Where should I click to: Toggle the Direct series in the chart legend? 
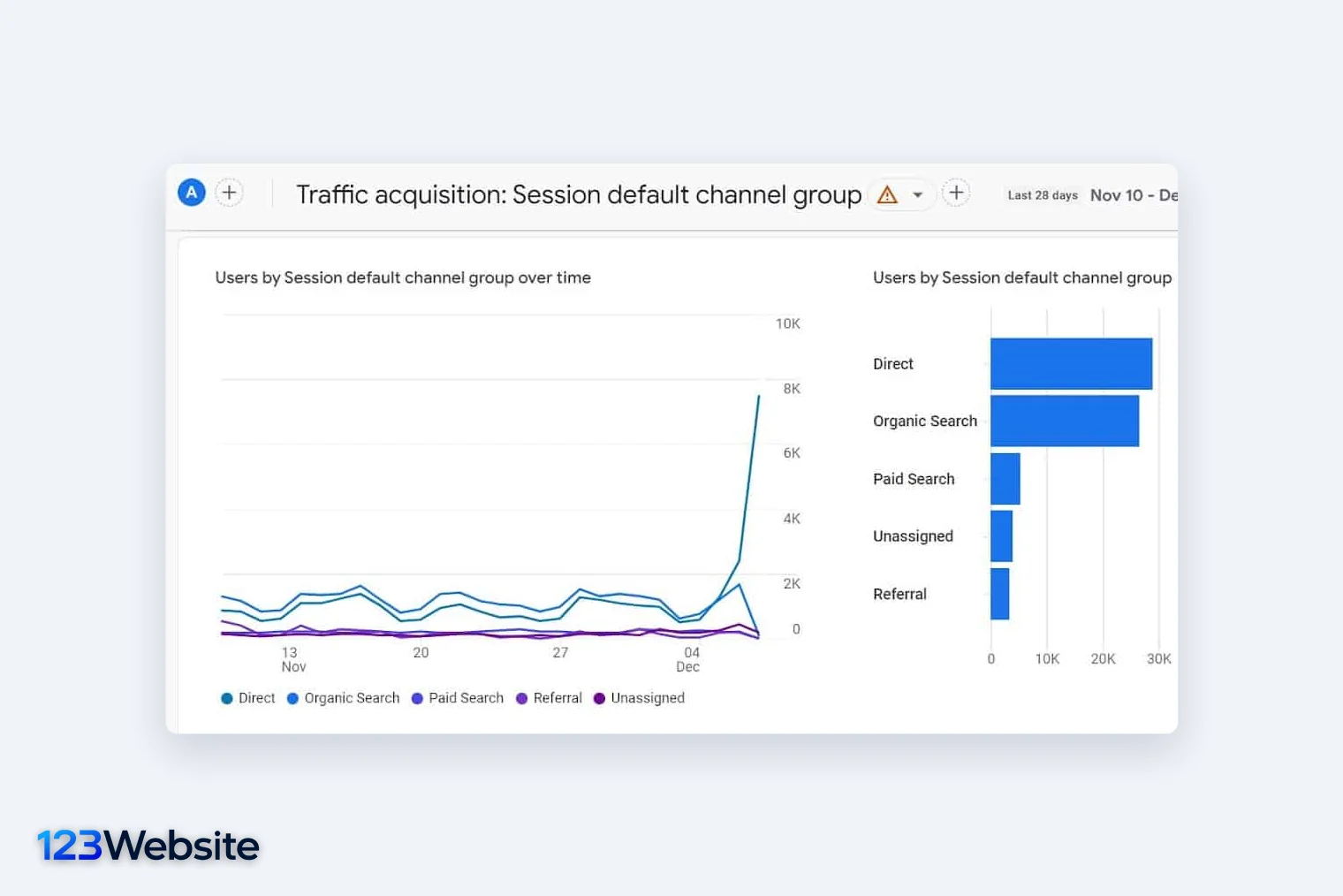[x=248, y=698]
